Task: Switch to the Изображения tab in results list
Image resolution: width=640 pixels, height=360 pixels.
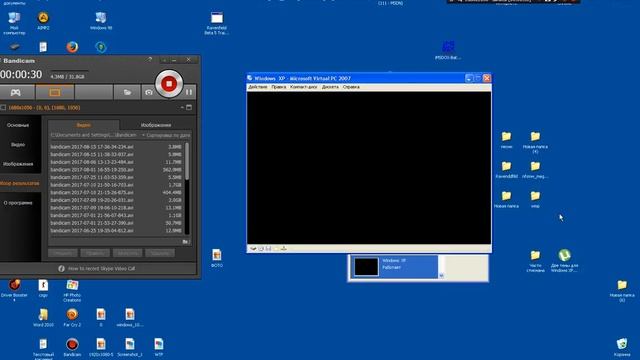Action: (156, 125)
